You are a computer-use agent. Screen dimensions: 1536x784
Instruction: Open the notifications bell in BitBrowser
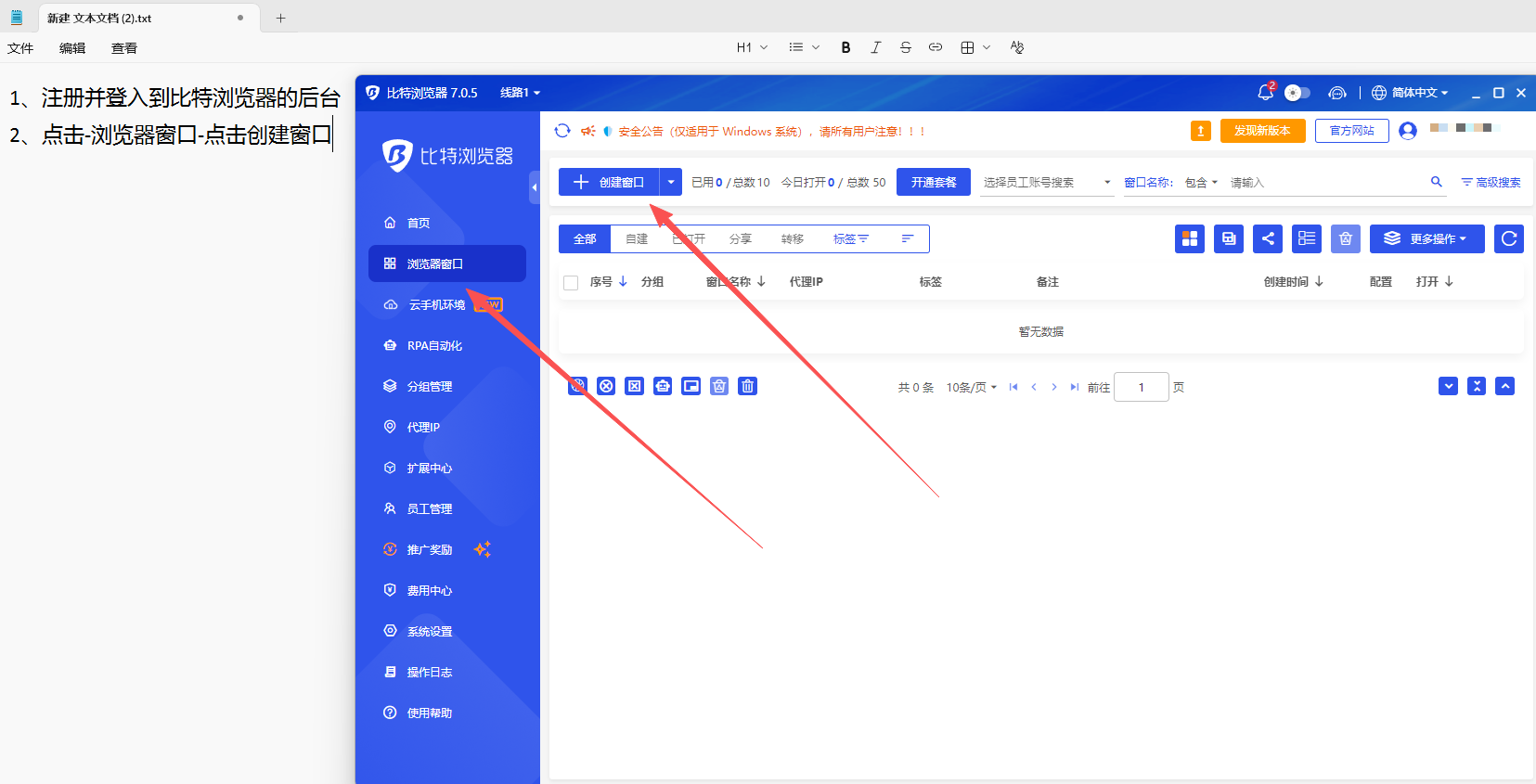[1265, 92]
